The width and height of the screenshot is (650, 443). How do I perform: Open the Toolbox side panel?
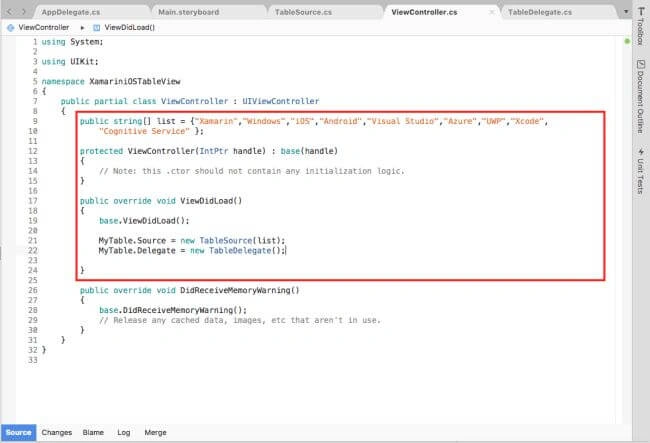click(x=640, y=26)
